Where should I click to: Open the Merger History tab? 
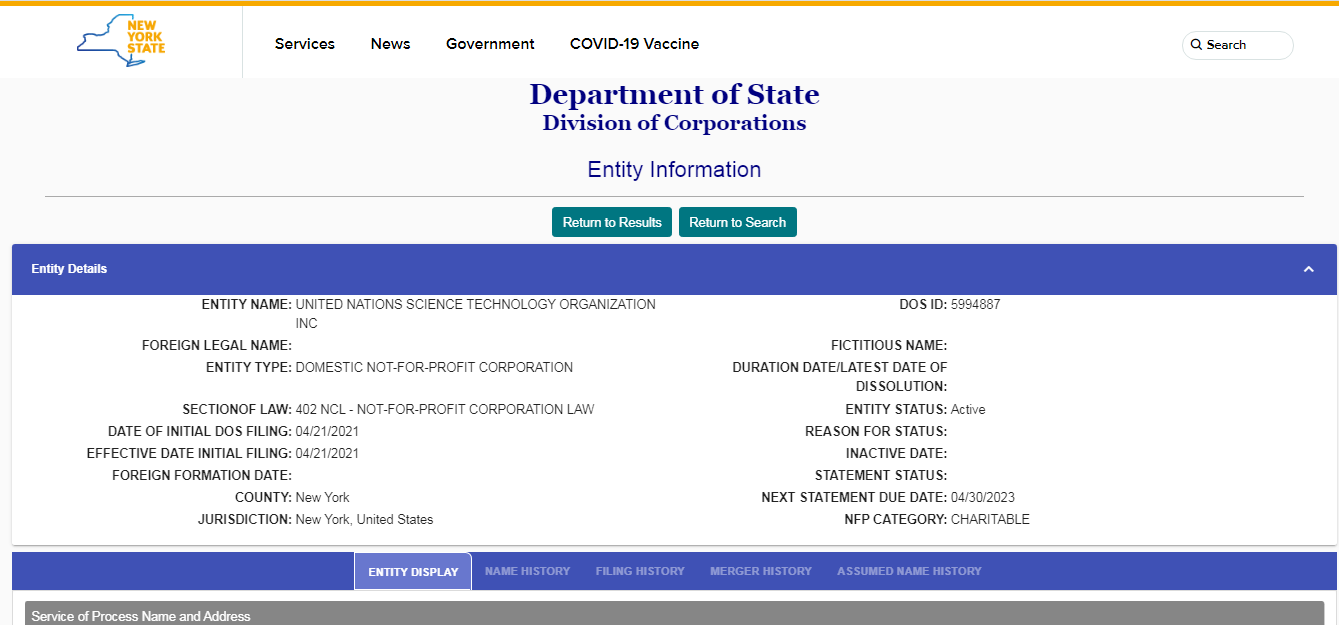pos(761,571)
